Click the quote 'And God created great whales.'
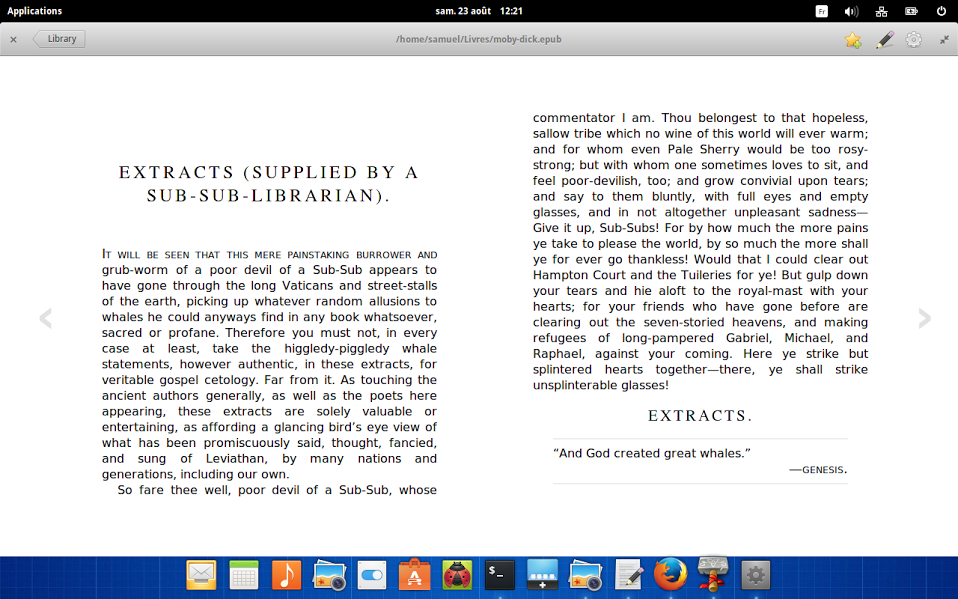This screenshot has height=599, width=958. point(651,453)
